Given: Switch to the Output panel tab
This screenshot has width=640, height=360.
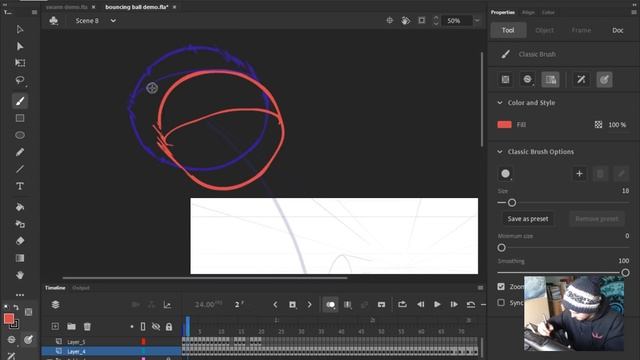Looking at the screenshot, I should coord(81,288).
